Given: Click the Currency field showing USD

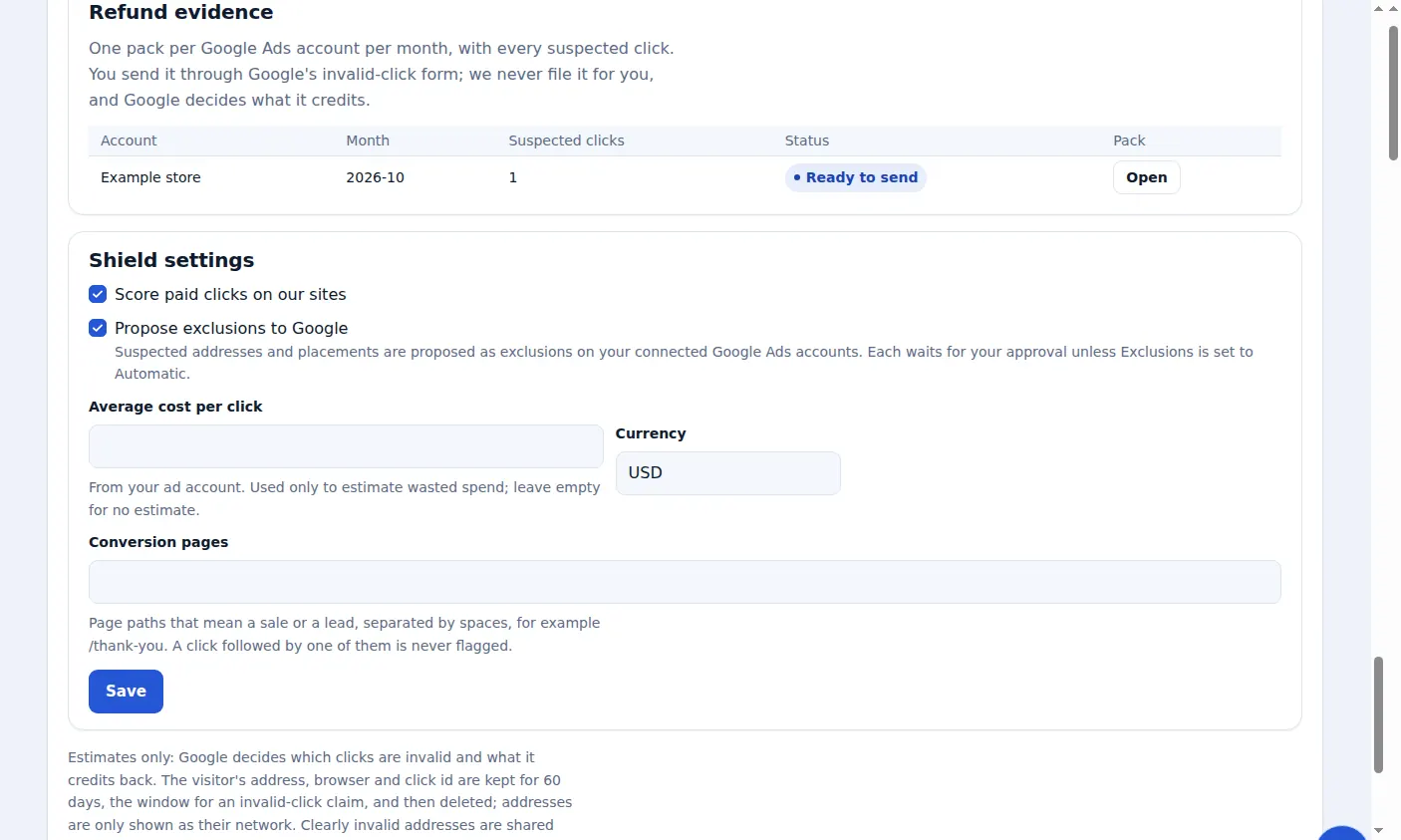Looking at the screenshot, I should (727, 473).
